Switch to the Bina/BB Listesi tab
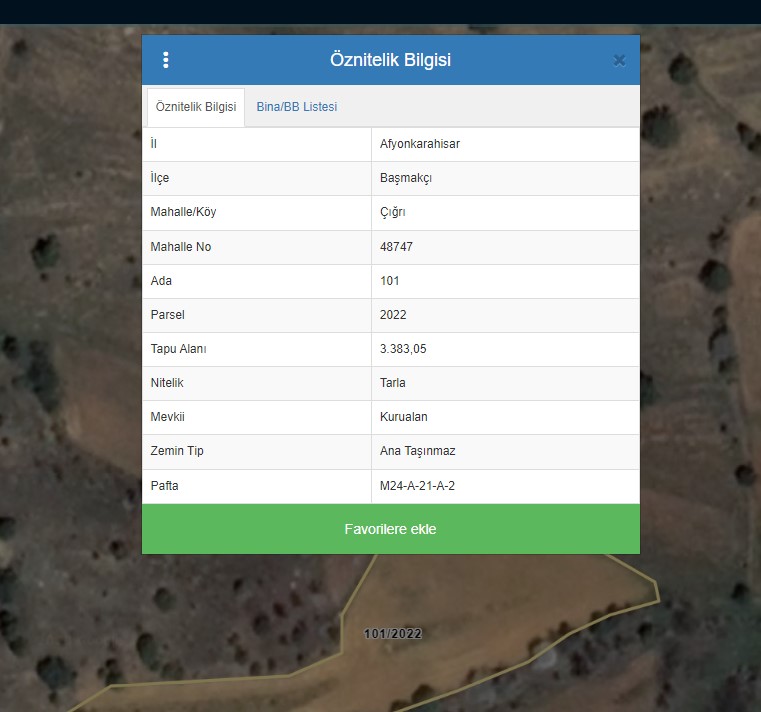 [x=297, y=107]
